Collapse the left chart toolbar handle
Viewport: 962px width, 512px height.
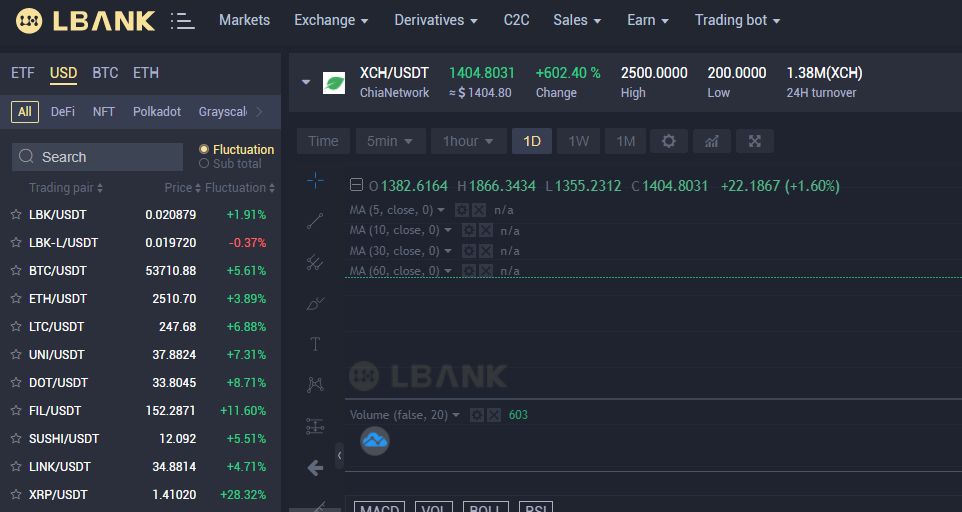point(339,456)
